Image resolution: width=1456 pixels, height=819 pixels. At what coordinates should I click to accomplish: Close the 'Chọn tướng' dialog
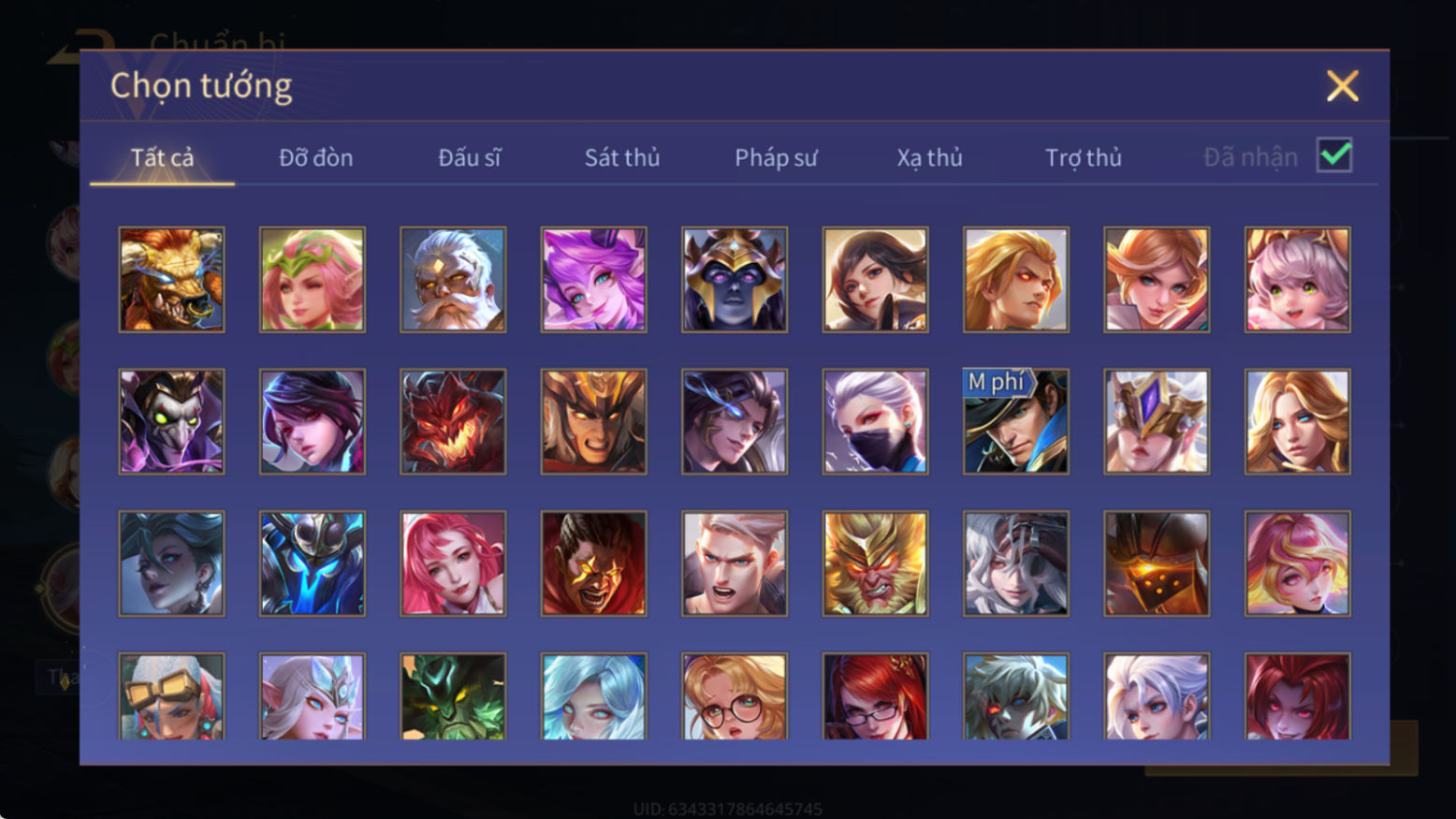point(1342,86)
